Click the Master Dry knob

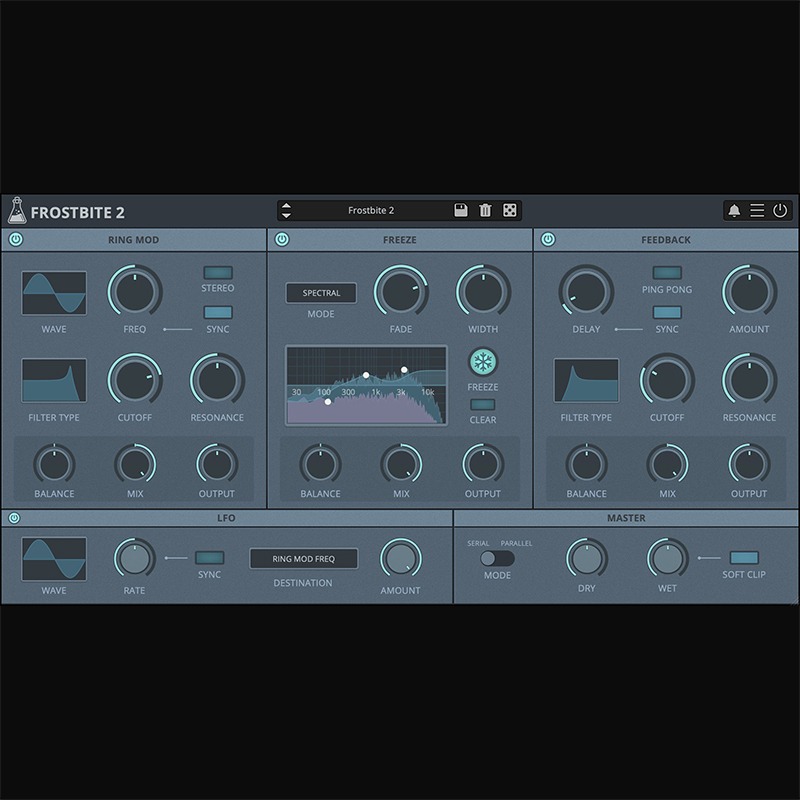(587, 558)
